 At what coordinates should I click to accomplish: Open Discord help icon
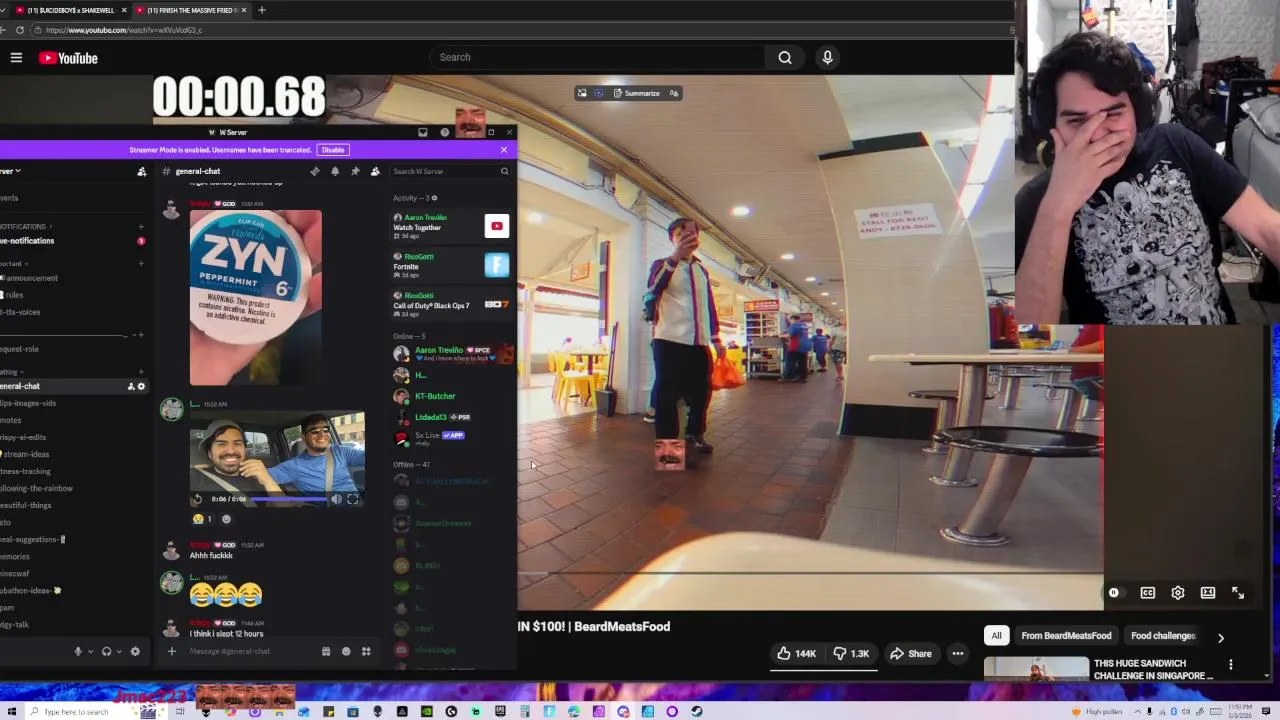(445, 132)
